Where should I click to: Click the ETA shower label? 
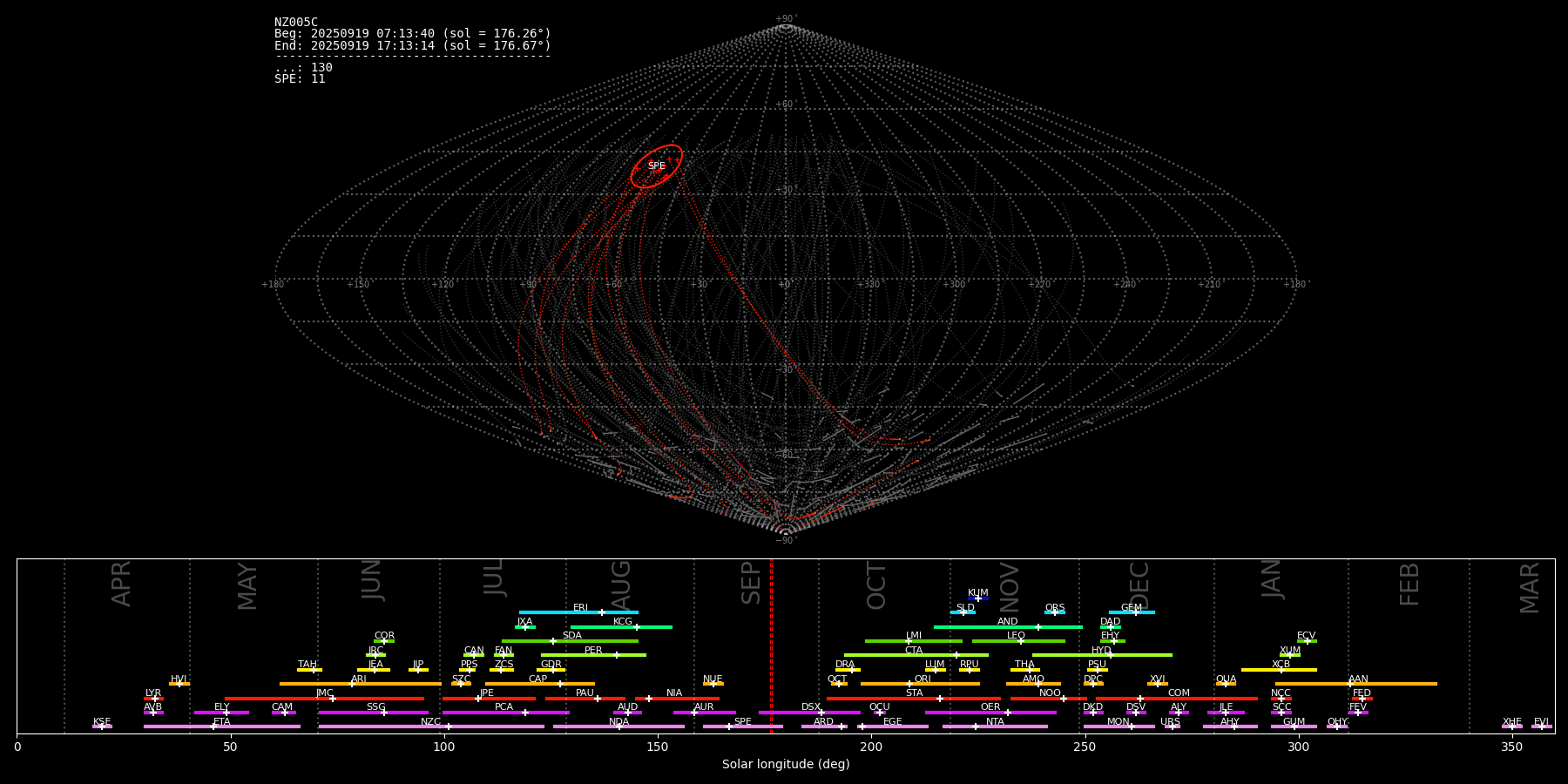[222, 721]
